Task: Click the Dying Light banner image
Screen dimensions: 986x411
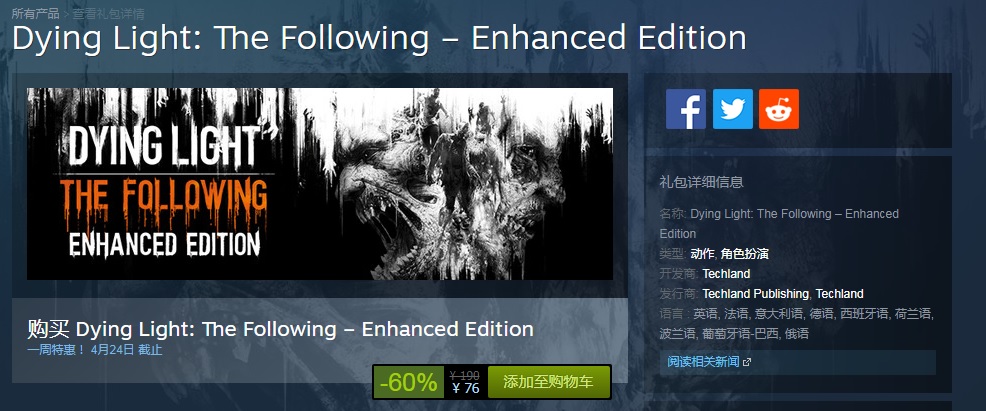Action: click(x=319, y=184)
